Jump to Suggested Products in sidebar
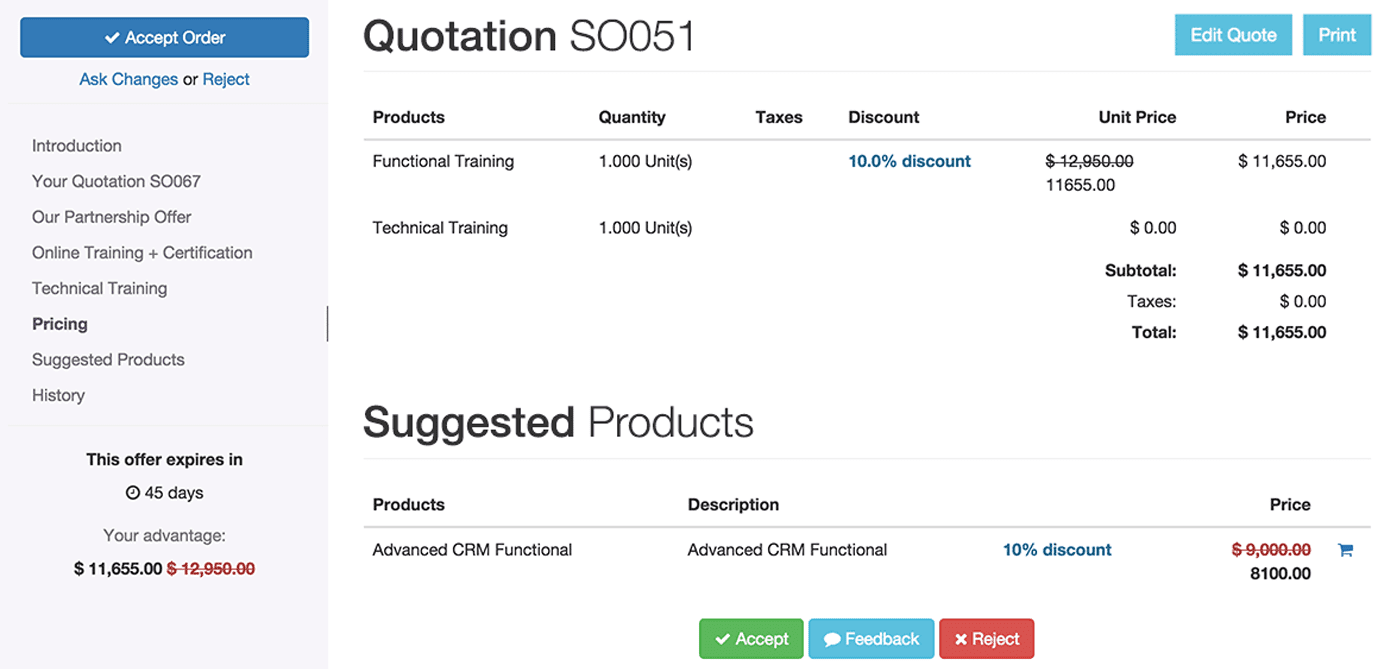The height and width of the screenshot is (669, 1400). [x=108, y=360]
